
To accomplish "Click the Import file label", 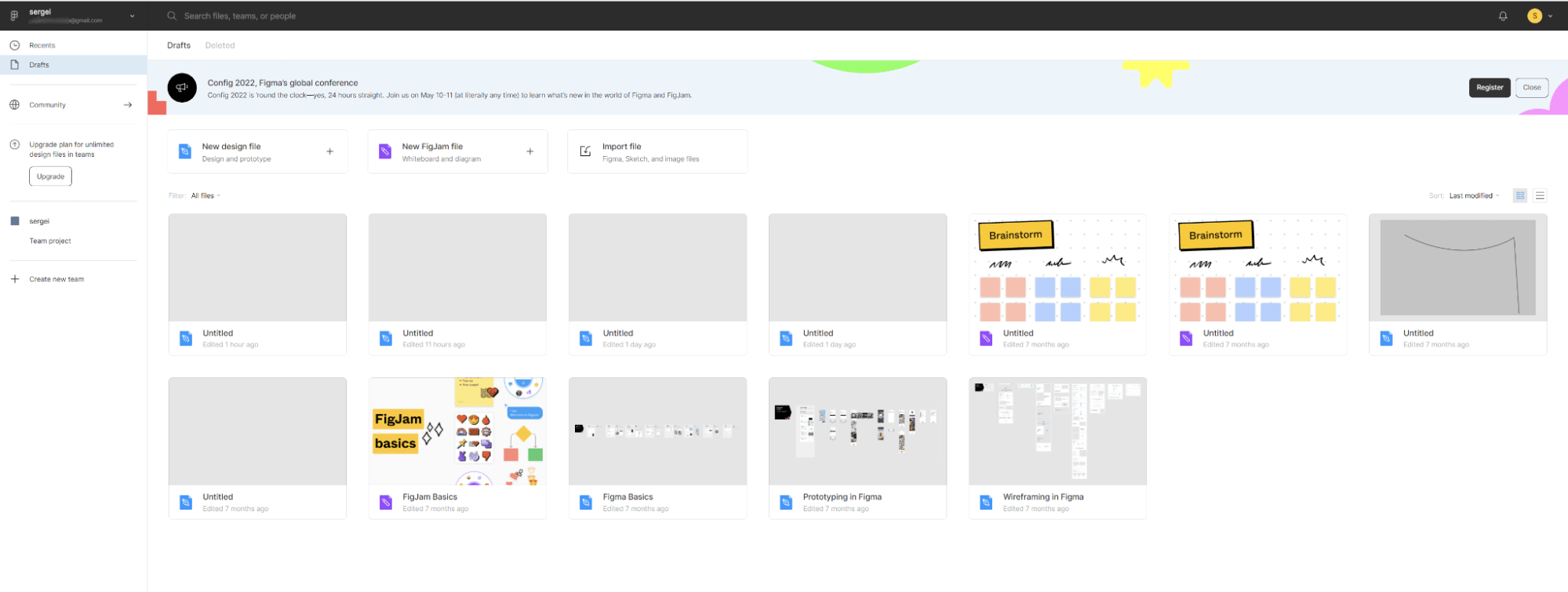I will [x=621, y=147].
